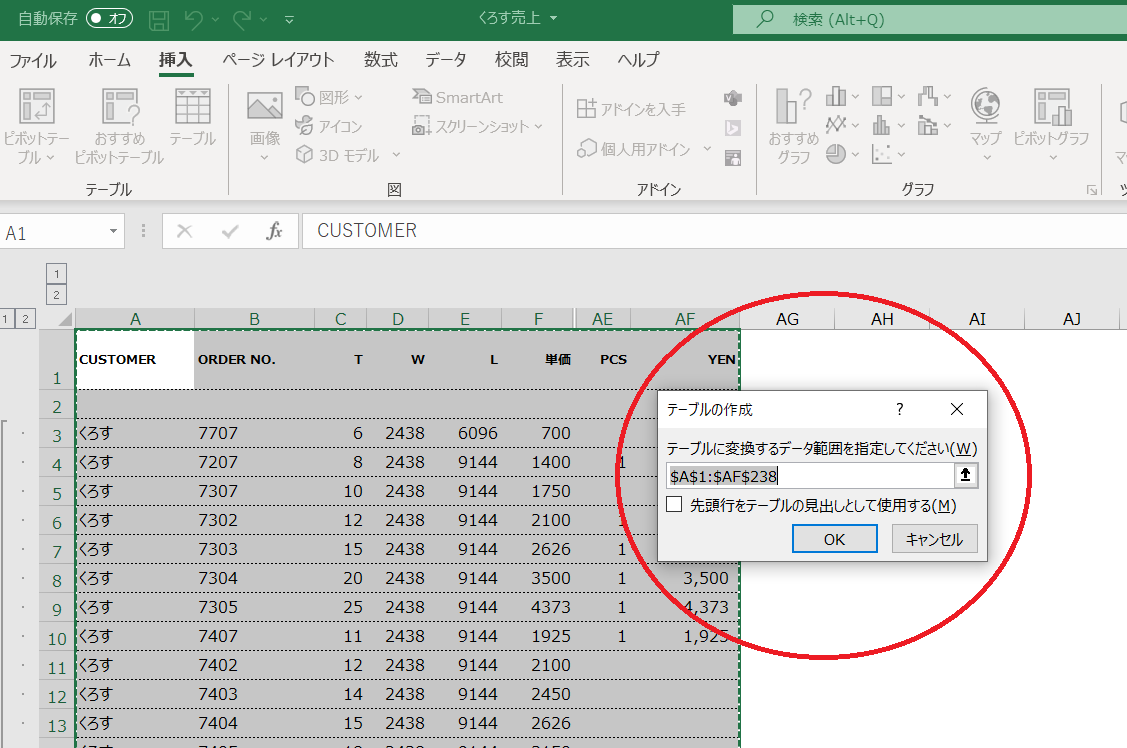Open the ヘルプ tab
1127x748 pixels.
point(638,60)
